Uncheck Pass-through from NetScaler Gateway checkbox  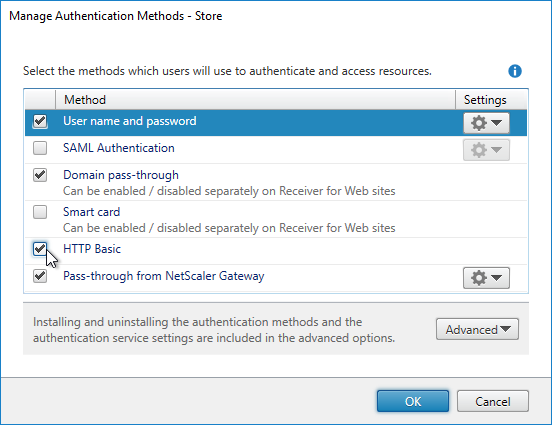coord(40,276)
